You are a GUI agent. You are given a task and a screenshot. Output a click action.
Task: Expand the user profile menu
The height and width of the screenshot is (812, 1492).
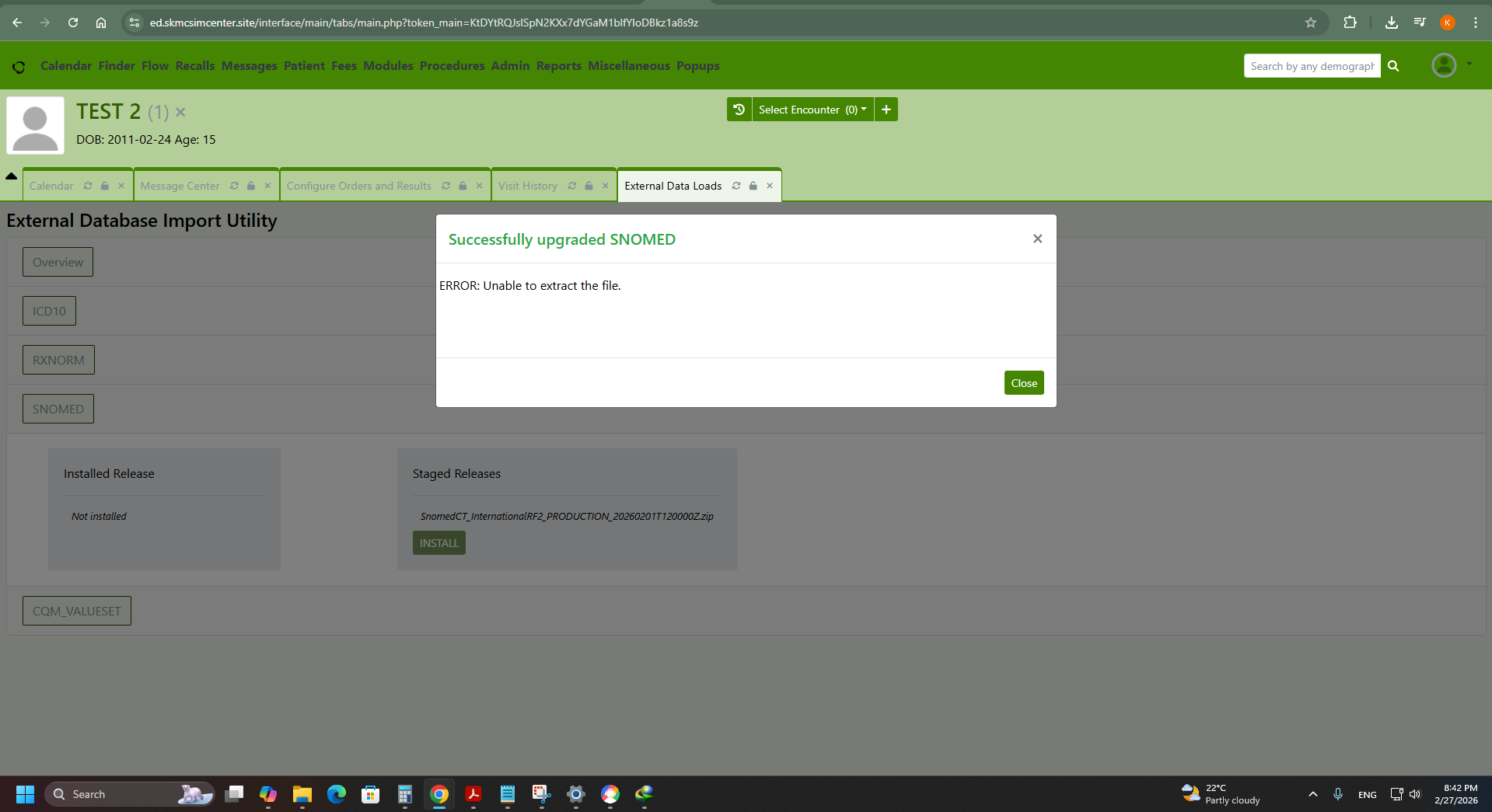(1452, 65)
